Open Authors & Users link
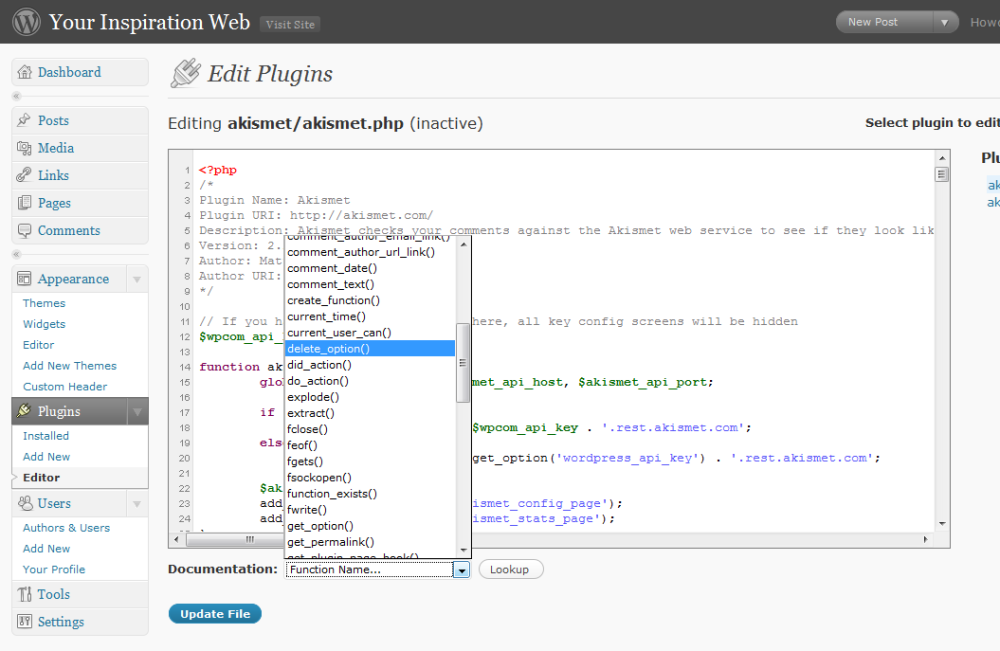The height and width of the screenshot is (651, 1000). [66, 528]
